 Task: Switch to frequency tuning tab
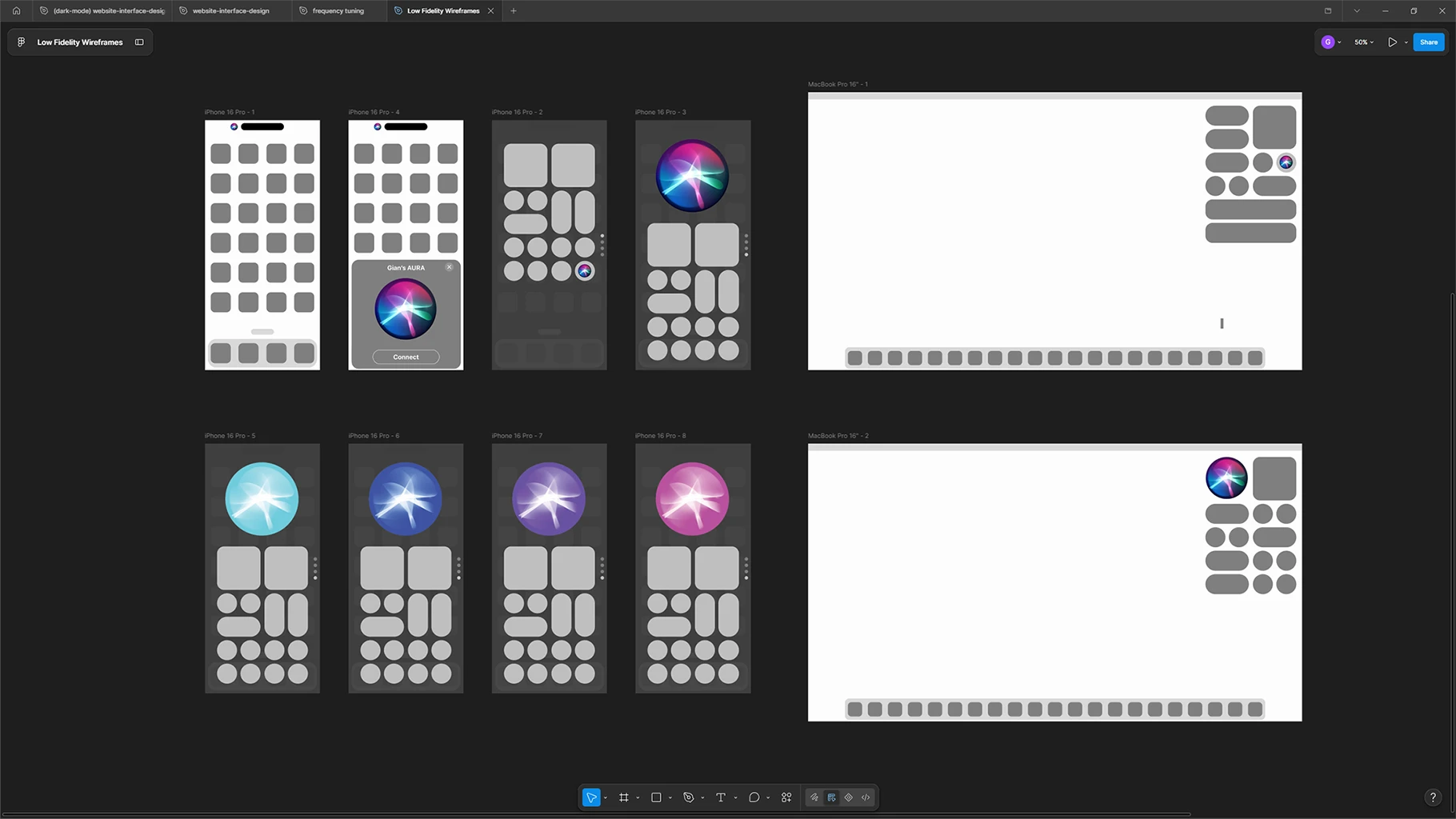coord(338,10)
